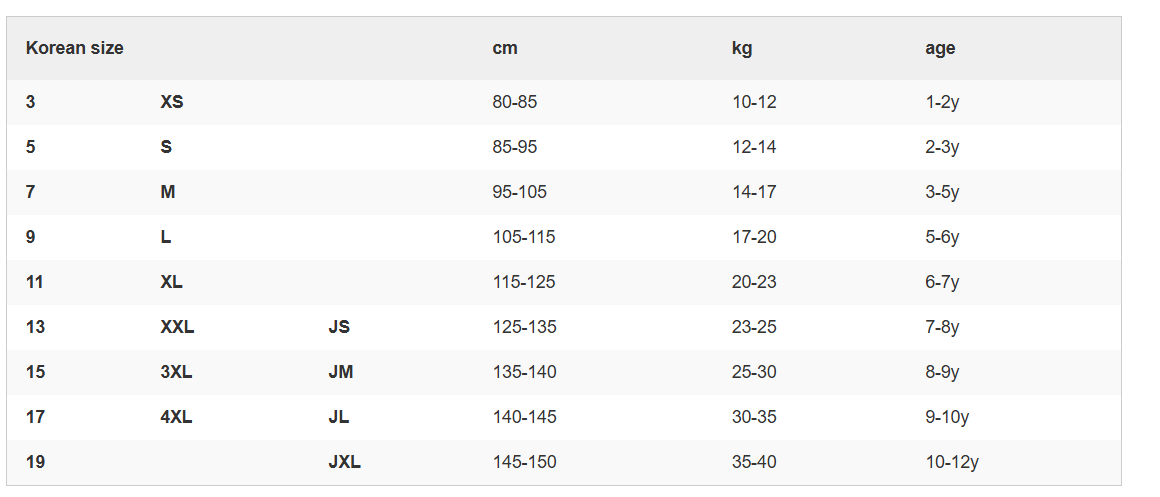Select the 10-12y age cell
1160x497 pixels.
[952, 462]
